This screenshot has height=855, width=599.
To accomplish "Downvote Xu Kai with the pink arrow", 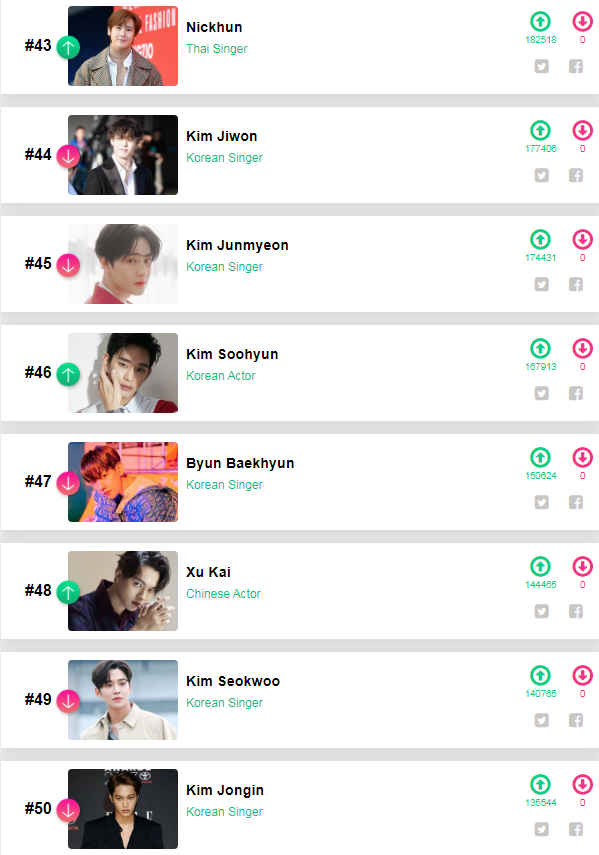I will (x=582, y=566).
